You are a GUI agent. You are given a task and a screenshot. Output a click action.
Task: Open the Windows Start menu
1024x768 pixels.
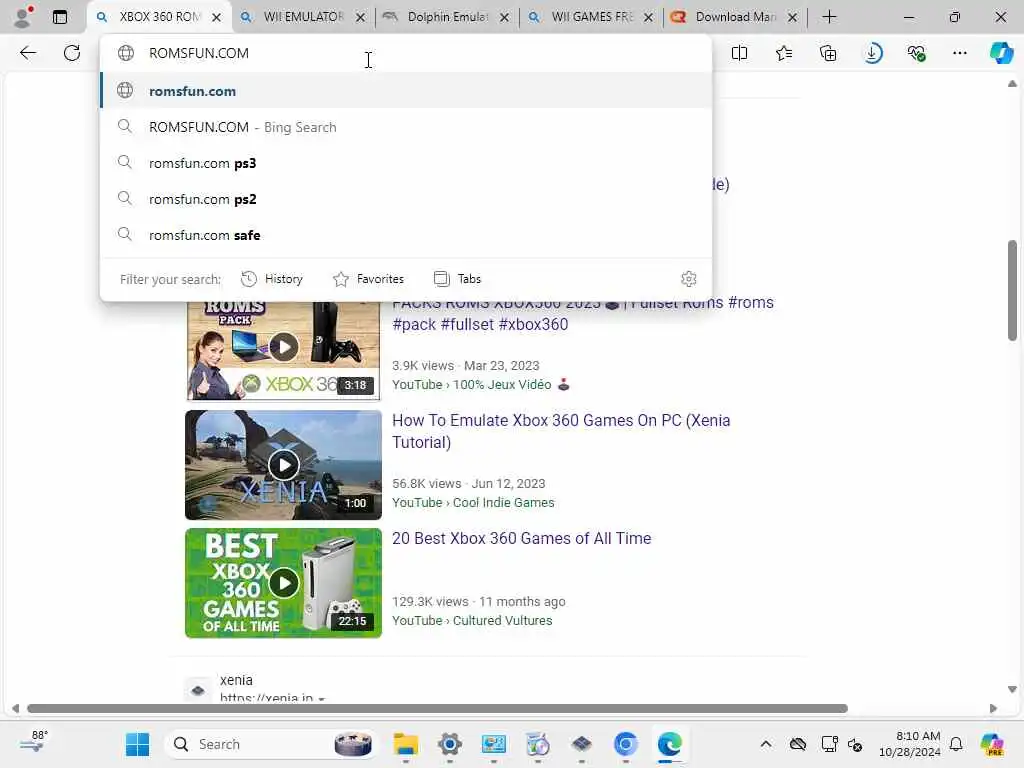(x=137, y=744)
